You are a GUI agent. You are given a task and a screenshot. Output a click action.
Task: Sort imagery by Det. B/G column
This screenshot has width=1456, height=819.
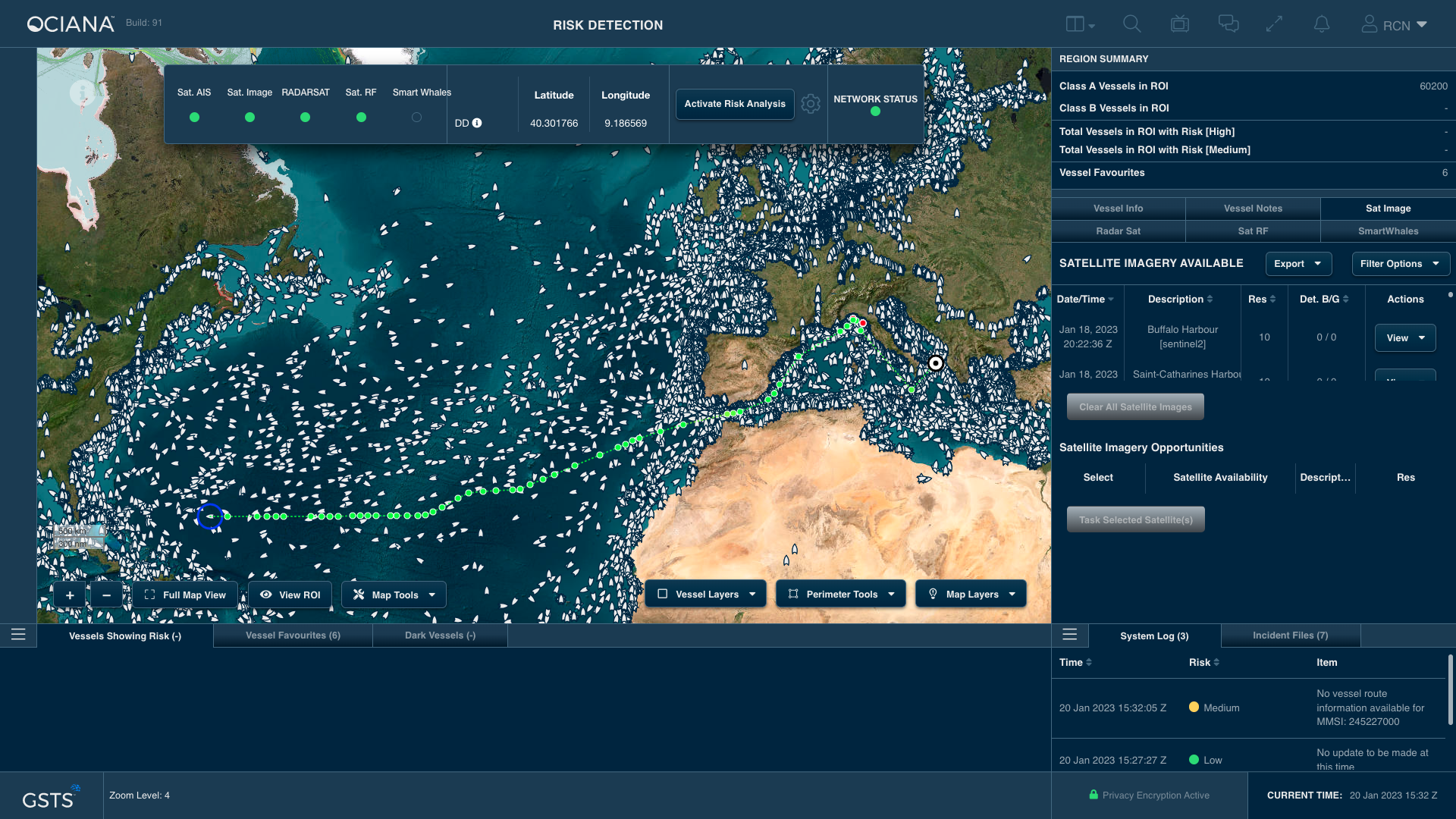tap(1324, 300)
